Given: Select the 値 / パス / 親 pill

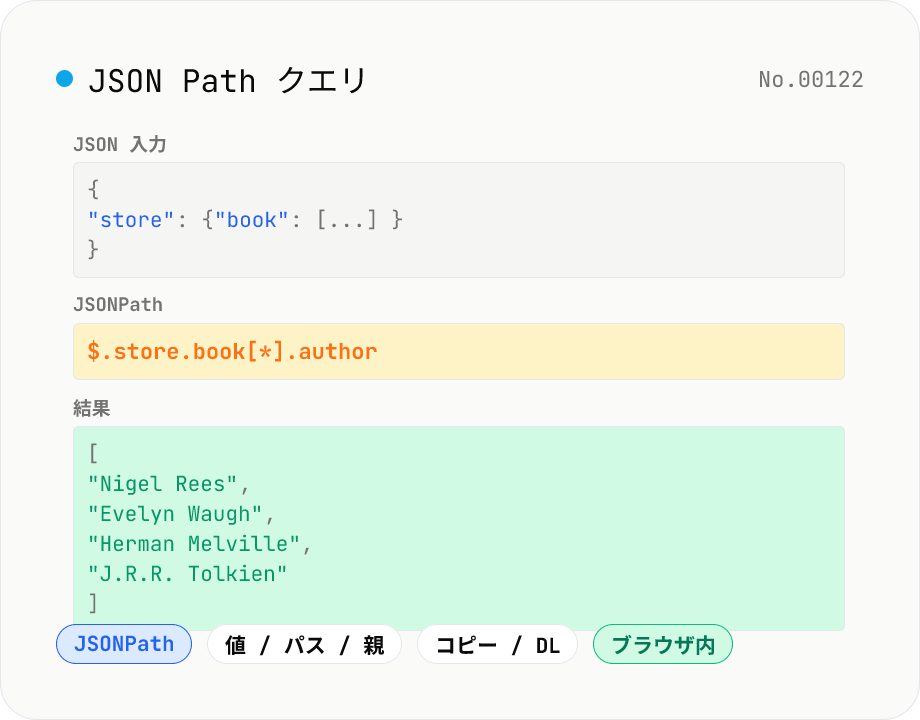Looking at the screenshot, I should click(305, 644).
